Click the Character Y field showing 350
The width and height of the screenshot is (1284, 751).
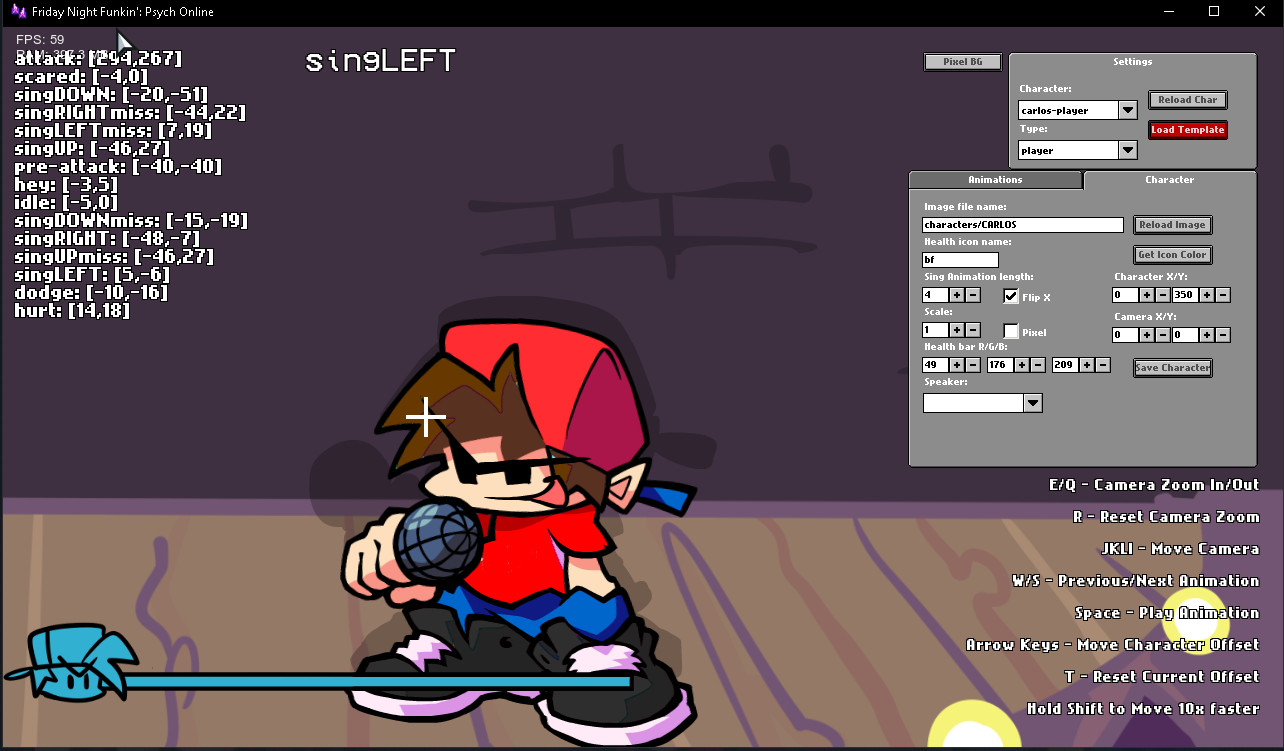tap(1185, 295)
